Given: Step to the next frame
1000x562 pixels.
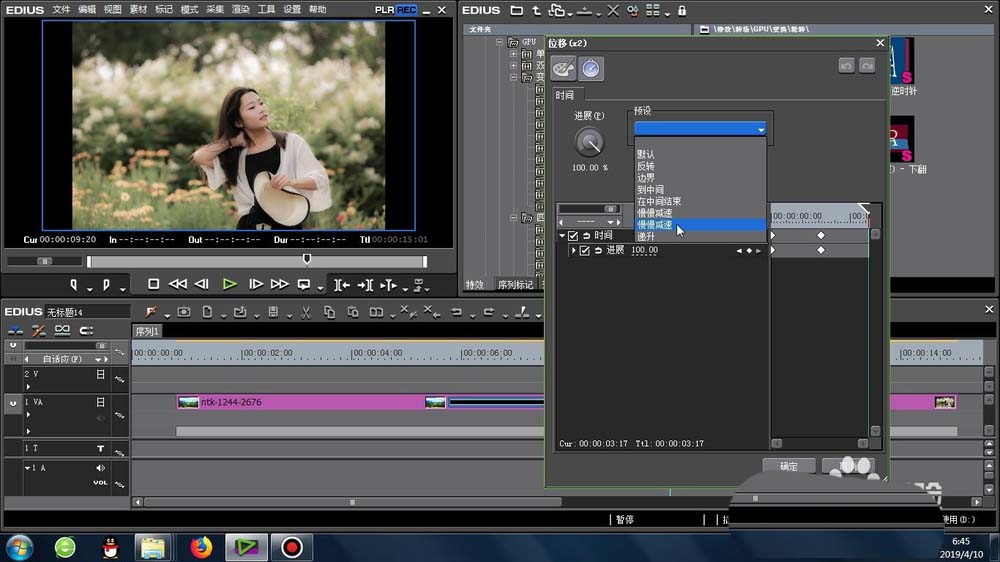Looking at the screenshot, I should 256,285.
